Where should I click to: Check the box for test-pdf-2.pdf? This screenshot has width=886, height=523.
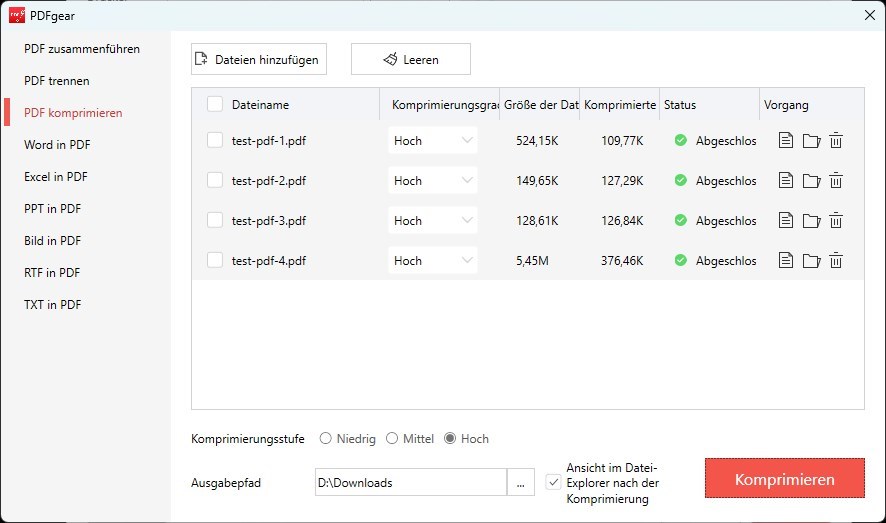click(215, 180)
